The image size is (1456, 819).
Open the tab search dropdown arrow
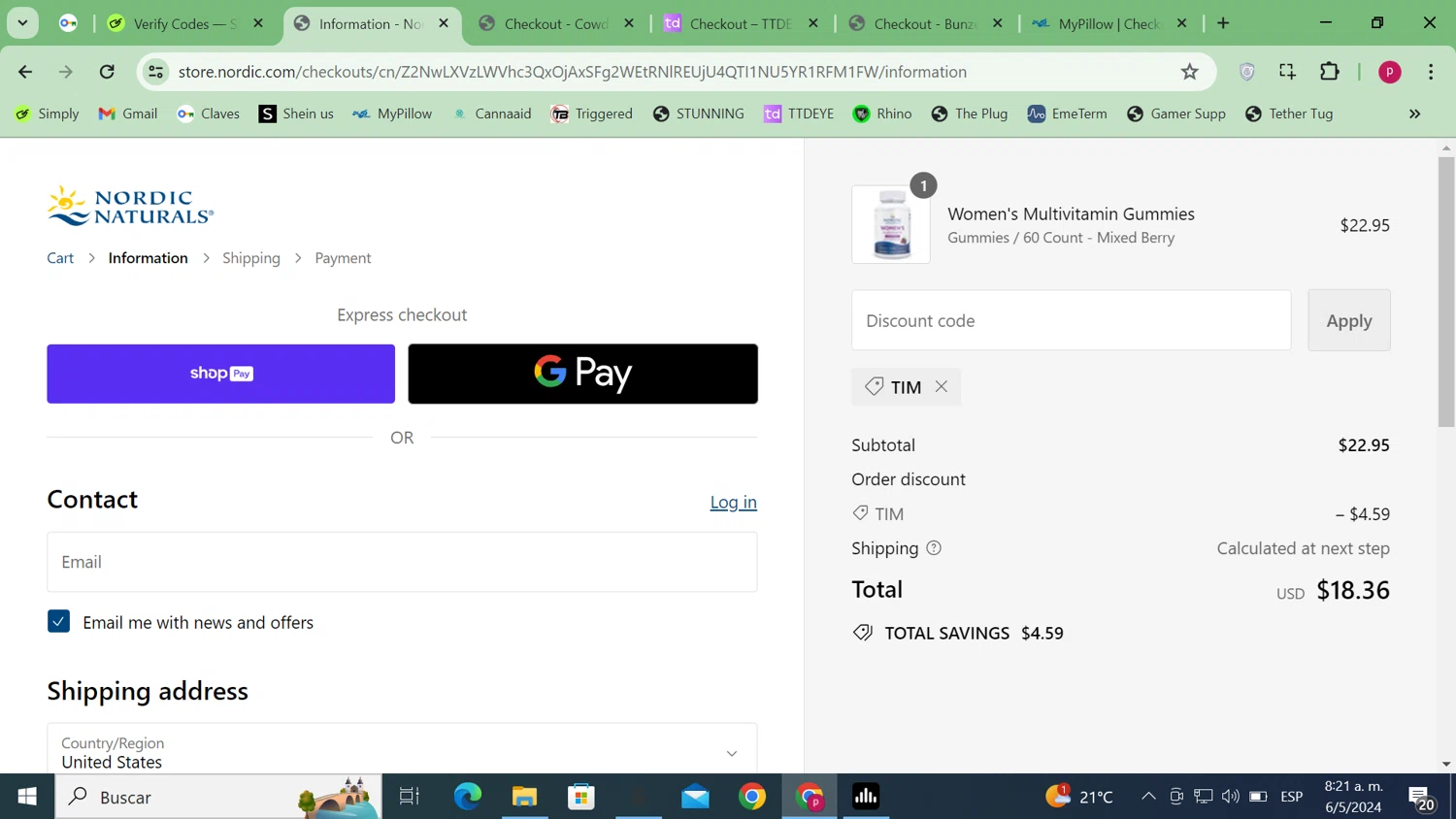pos(22,22)
